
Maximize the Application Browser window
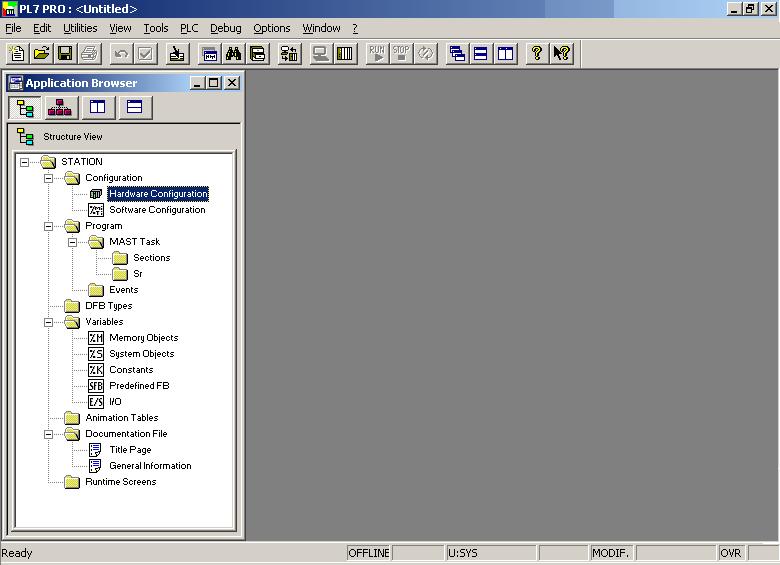point(214,83)
